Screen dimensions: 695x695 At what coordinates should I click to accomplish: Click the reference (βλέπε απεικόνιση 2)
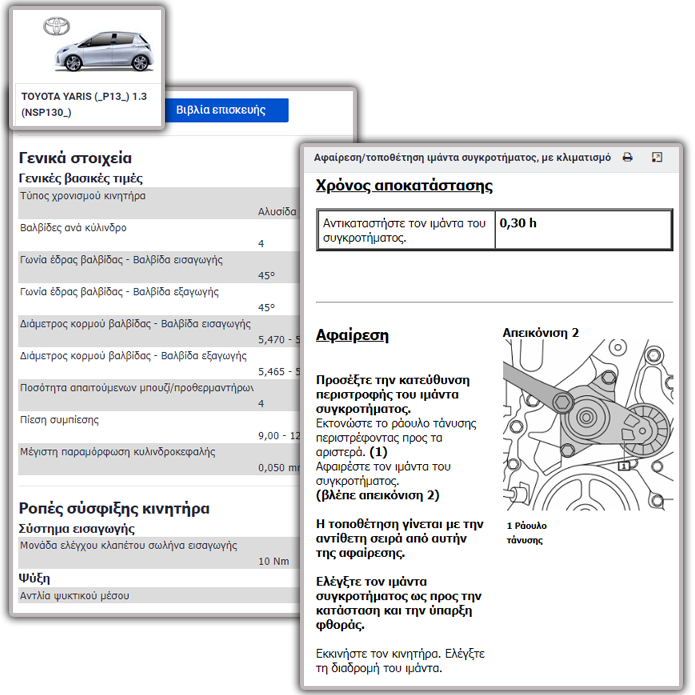(x=377, y=495)
